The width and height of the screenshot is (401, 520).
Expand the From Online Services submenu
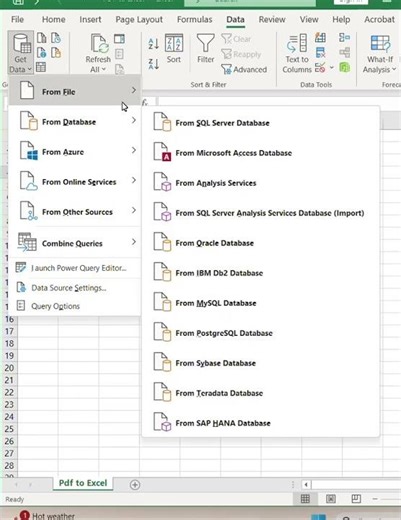click(x=75, y=181)
